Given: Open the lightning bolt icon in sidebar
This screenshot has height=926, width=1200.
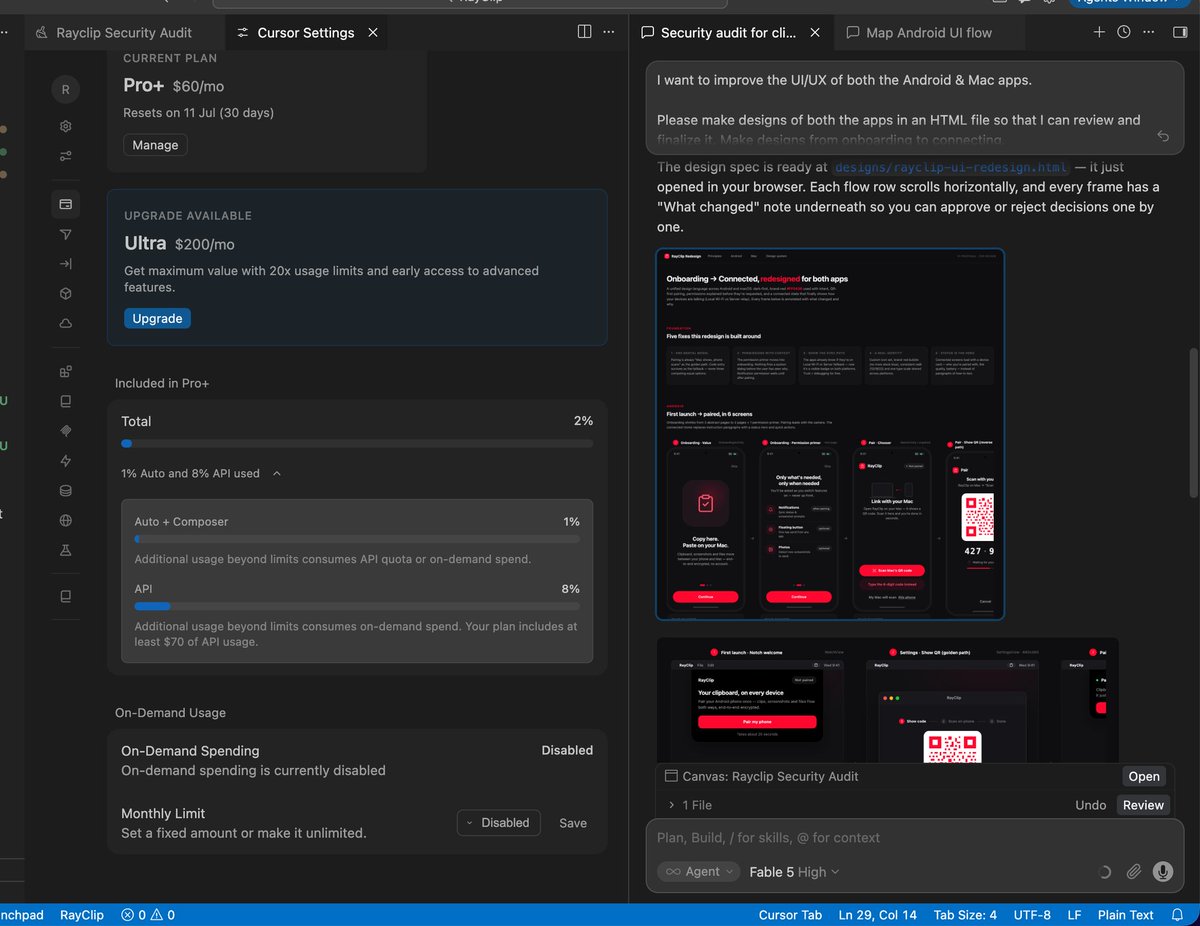Looking at the screenshot, I should click(x=66, y=461).
